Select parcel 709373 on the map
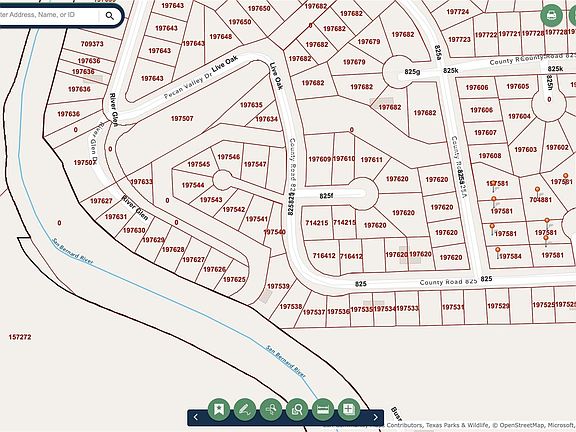 tap(92, 44)
